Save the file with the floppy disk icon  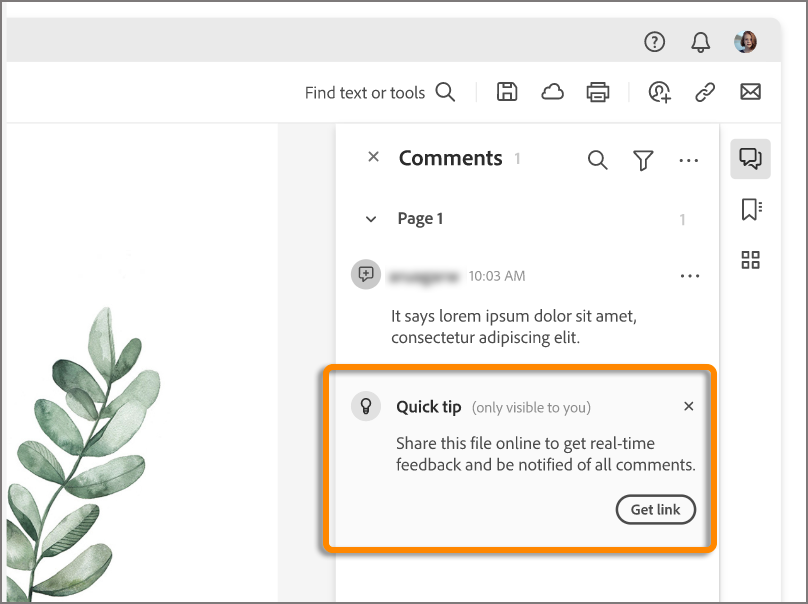coord(507,93)
